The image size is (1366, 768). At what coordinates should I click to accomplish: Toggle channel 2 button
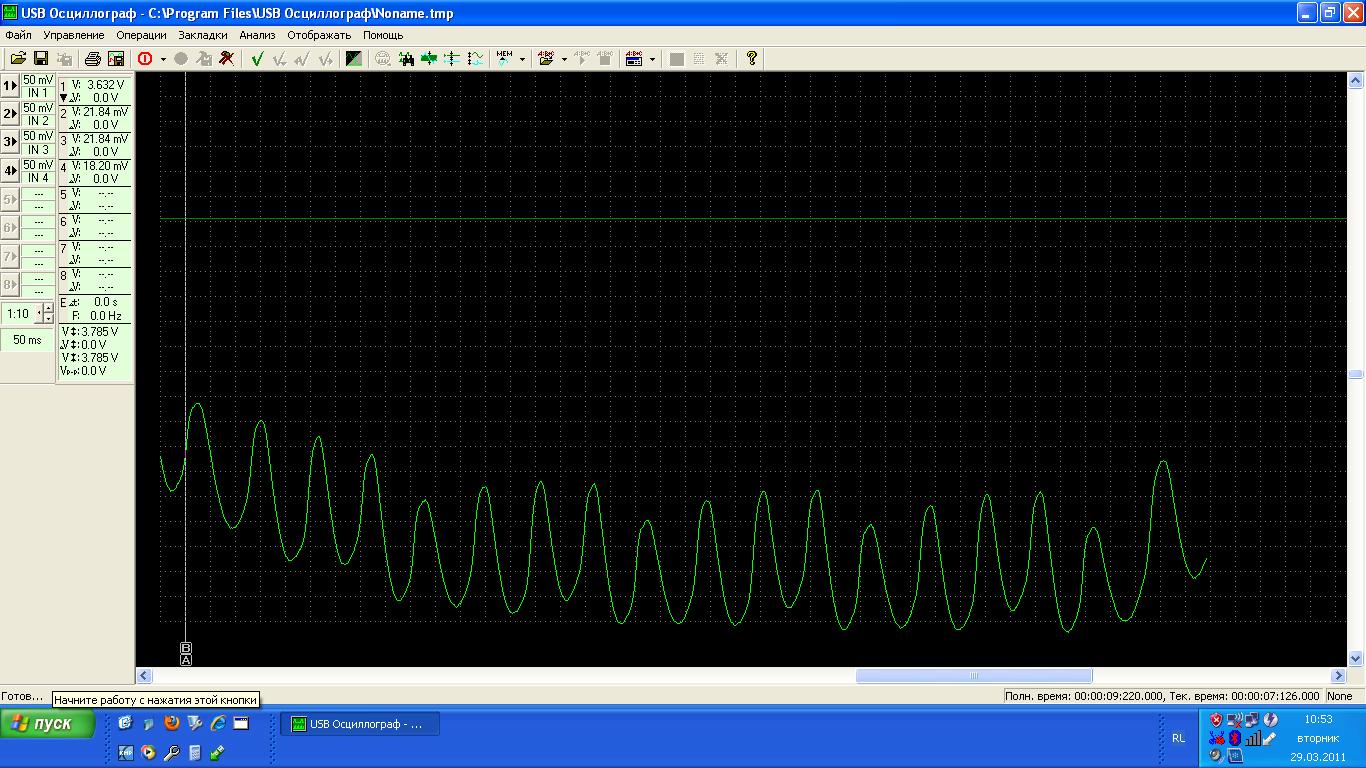[10, 114]
